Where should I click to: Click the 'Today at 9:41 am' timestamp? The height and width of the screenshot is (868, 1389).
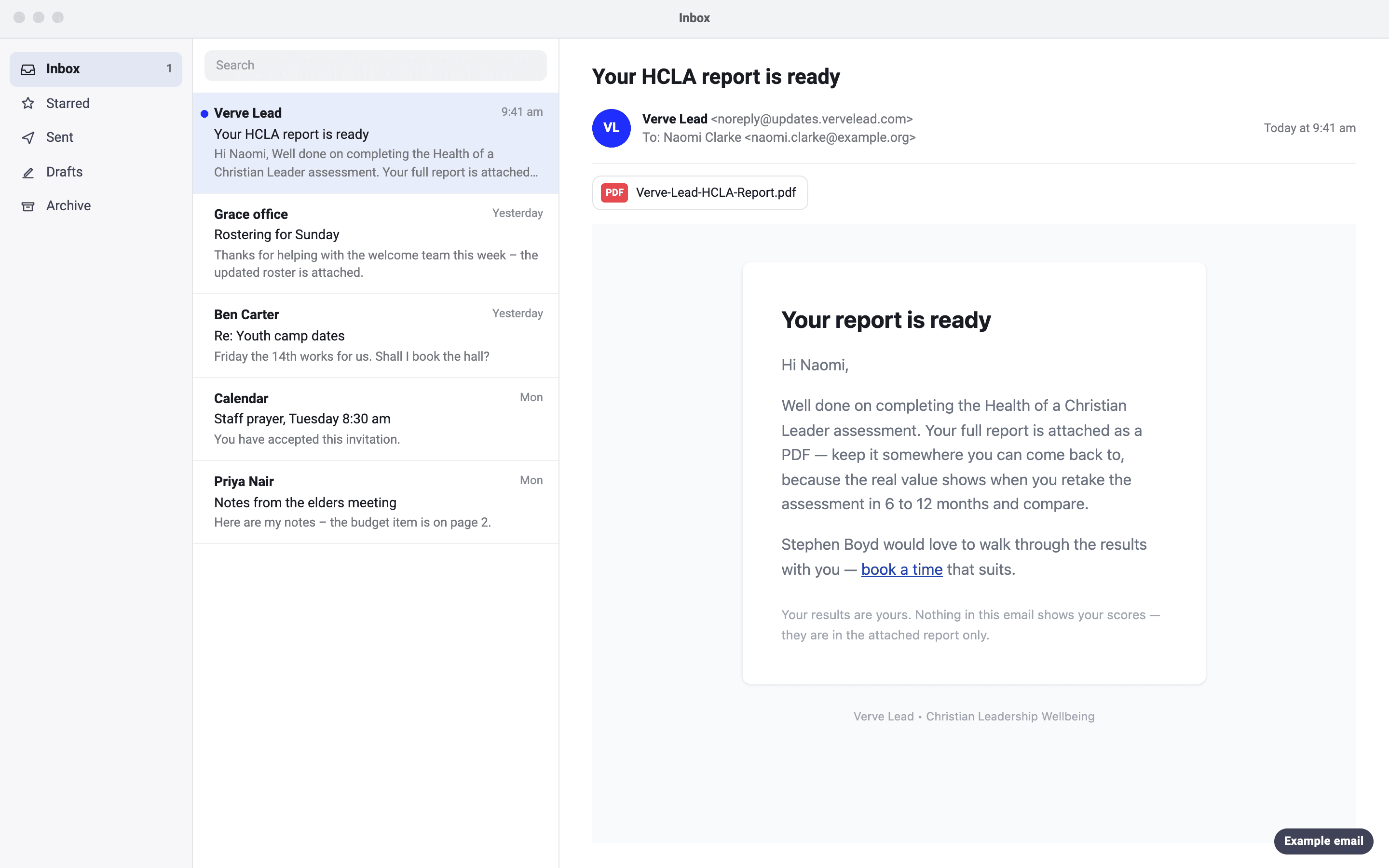tap(1310, 128)
